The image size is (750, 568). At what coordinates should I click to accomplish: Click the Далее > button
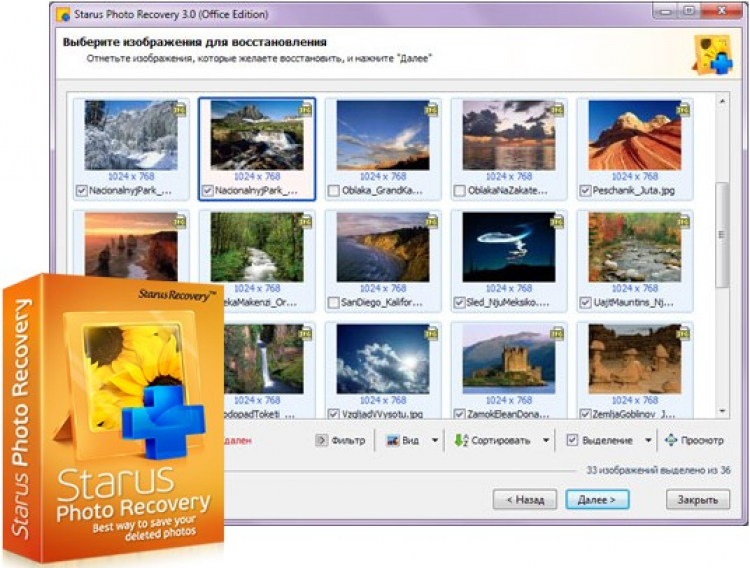pos(597,500)
